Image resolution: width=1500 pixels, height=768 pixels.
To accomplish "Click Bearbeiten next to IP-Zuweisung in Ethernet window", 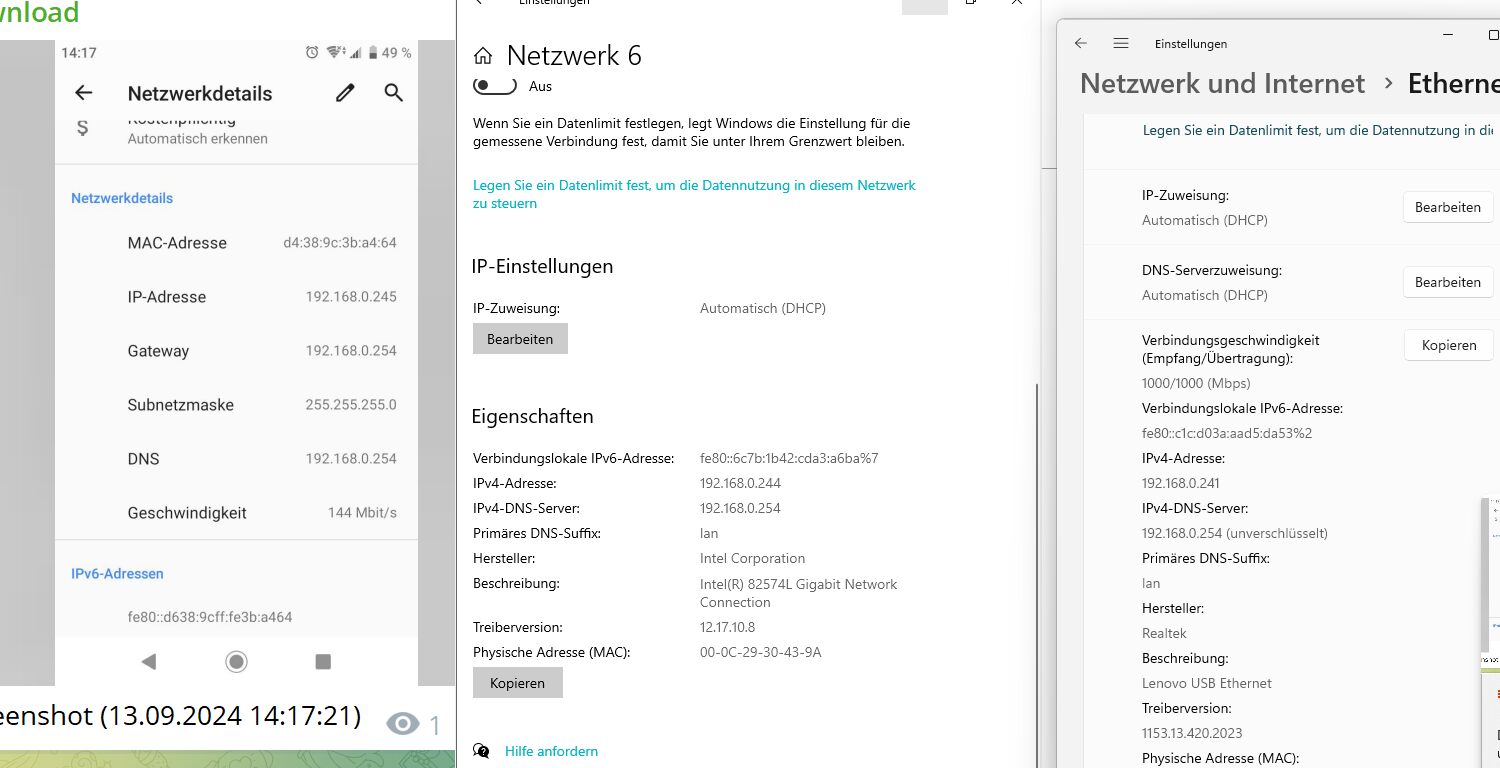I will [1448, 207].
